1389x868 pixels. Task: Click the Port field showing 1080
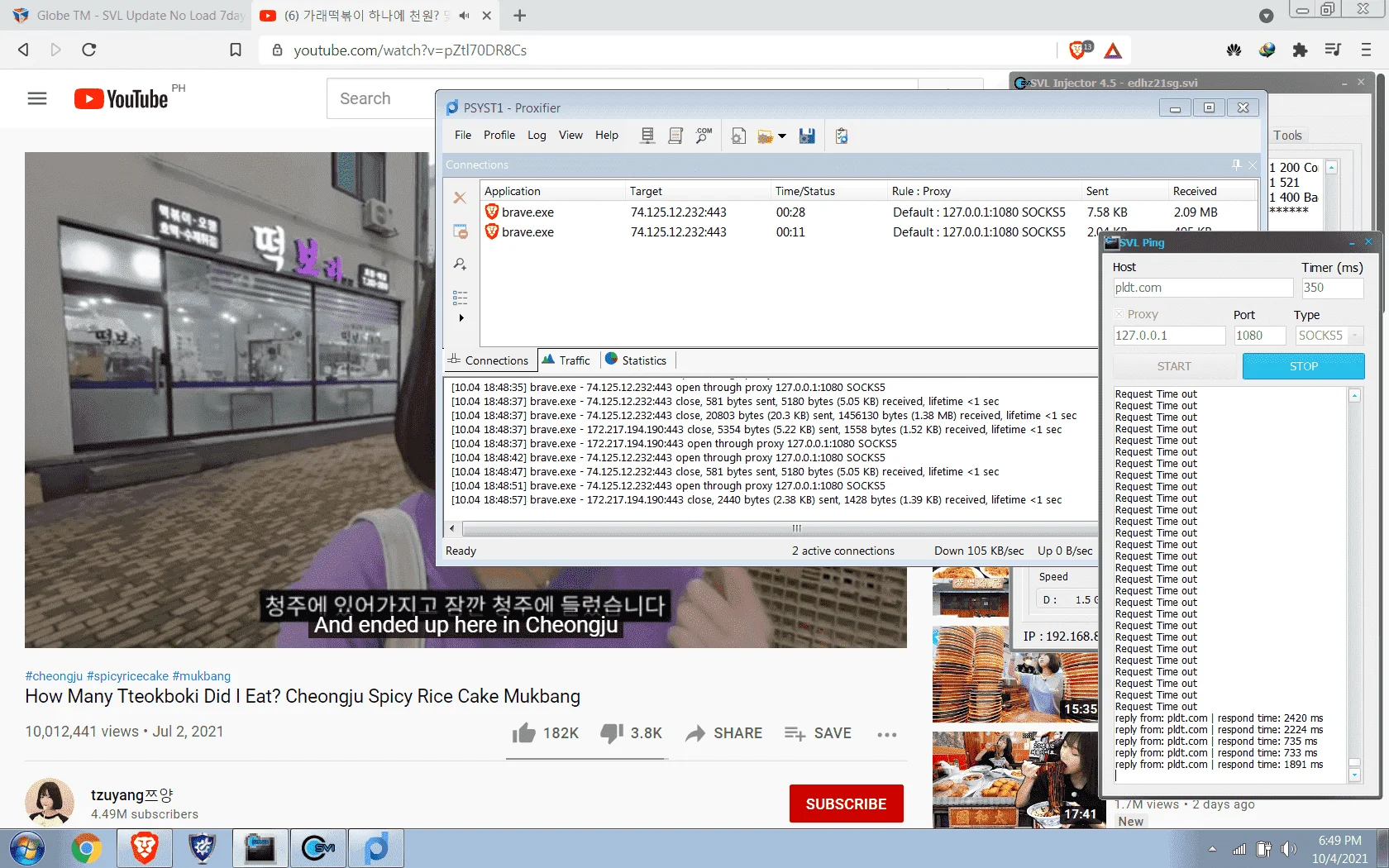pyautogui.click(x=1260, y=336)
